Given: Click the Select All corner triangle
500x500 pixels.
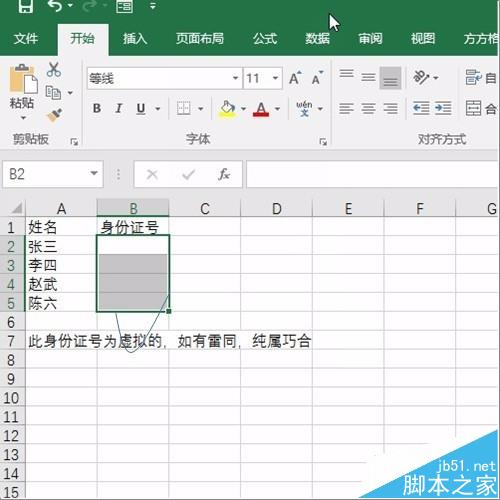Looking at the screenshot, I should (17, 208).
